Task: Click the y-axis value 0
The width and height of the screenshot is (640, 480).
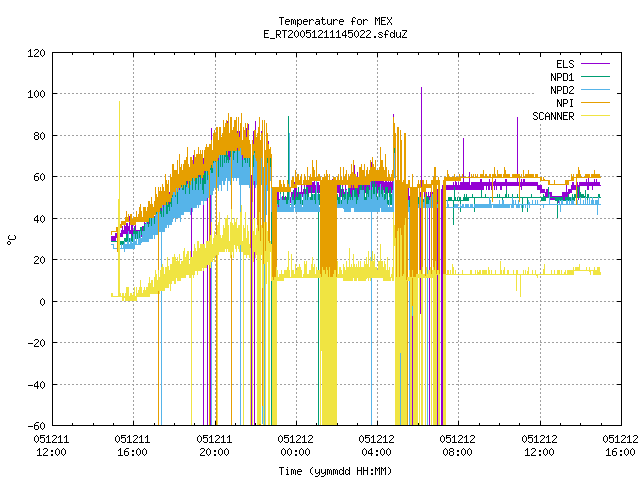Action: [x=42, y=302]
